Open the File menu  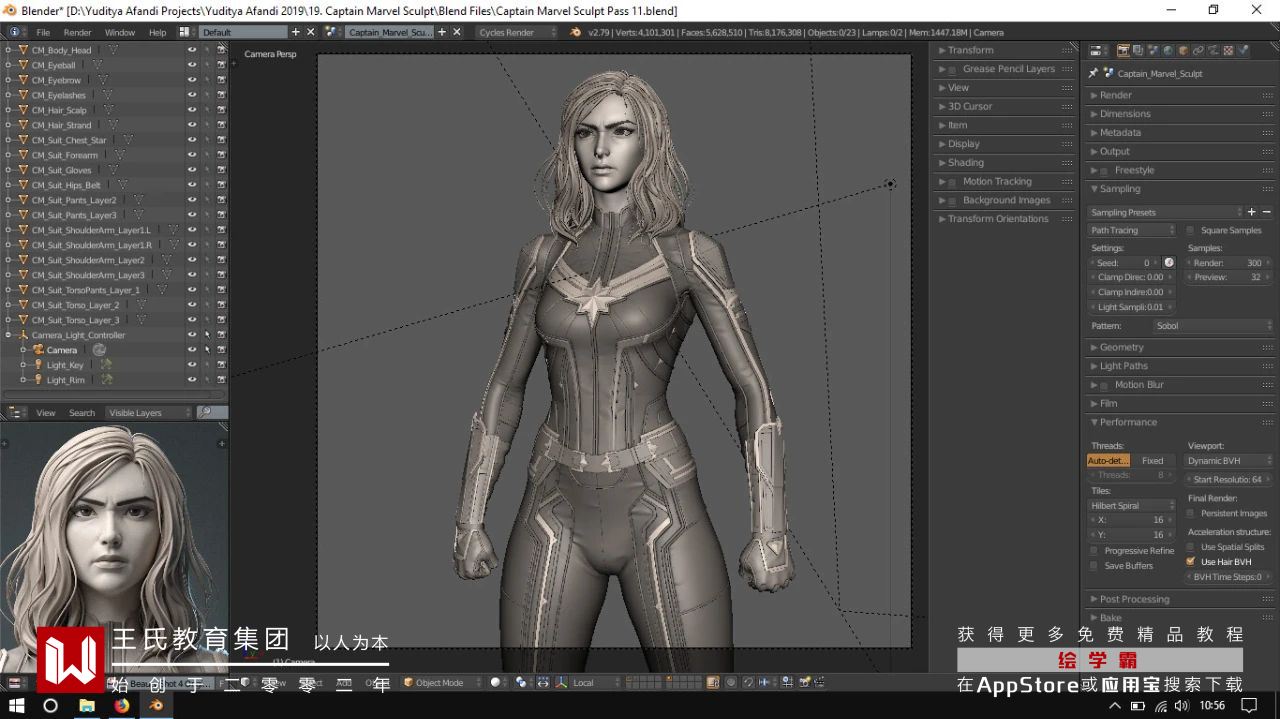click(x=43, y=32)
